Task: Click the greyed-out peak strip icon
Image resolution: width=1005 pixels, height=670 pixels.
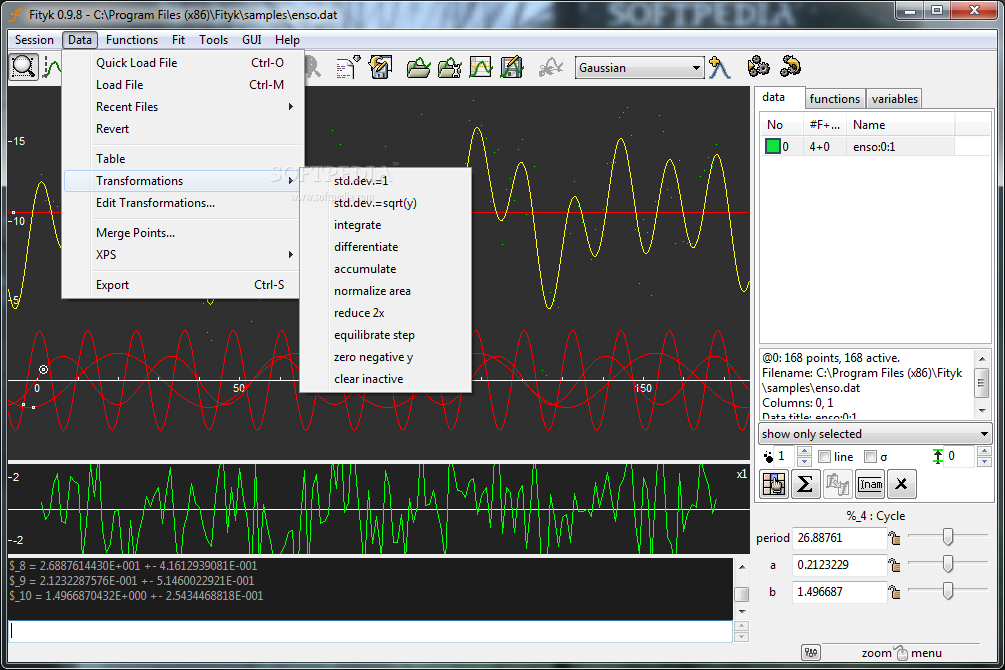Action: [x=551, y=67]
